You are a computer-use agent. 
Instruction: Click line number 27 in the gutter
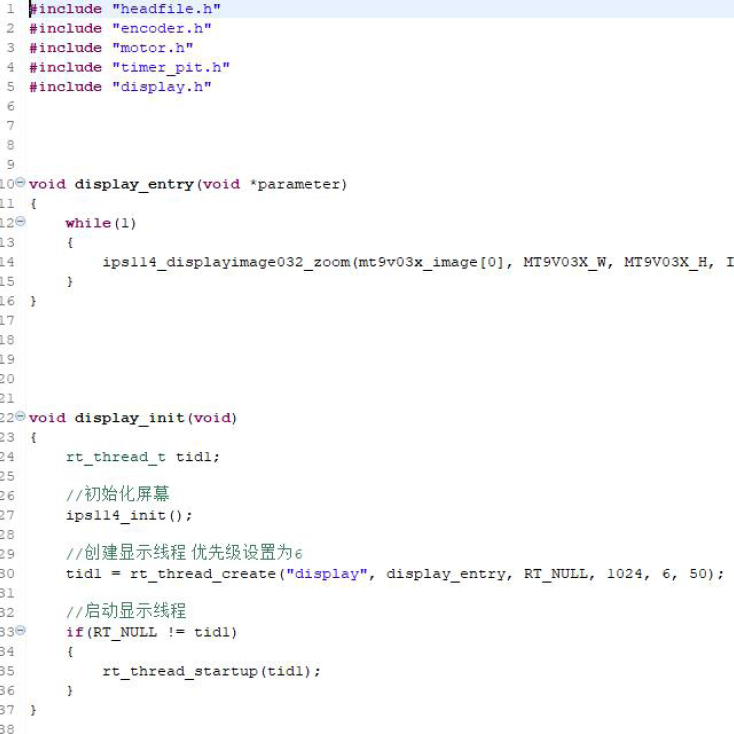tap(7, 515)
